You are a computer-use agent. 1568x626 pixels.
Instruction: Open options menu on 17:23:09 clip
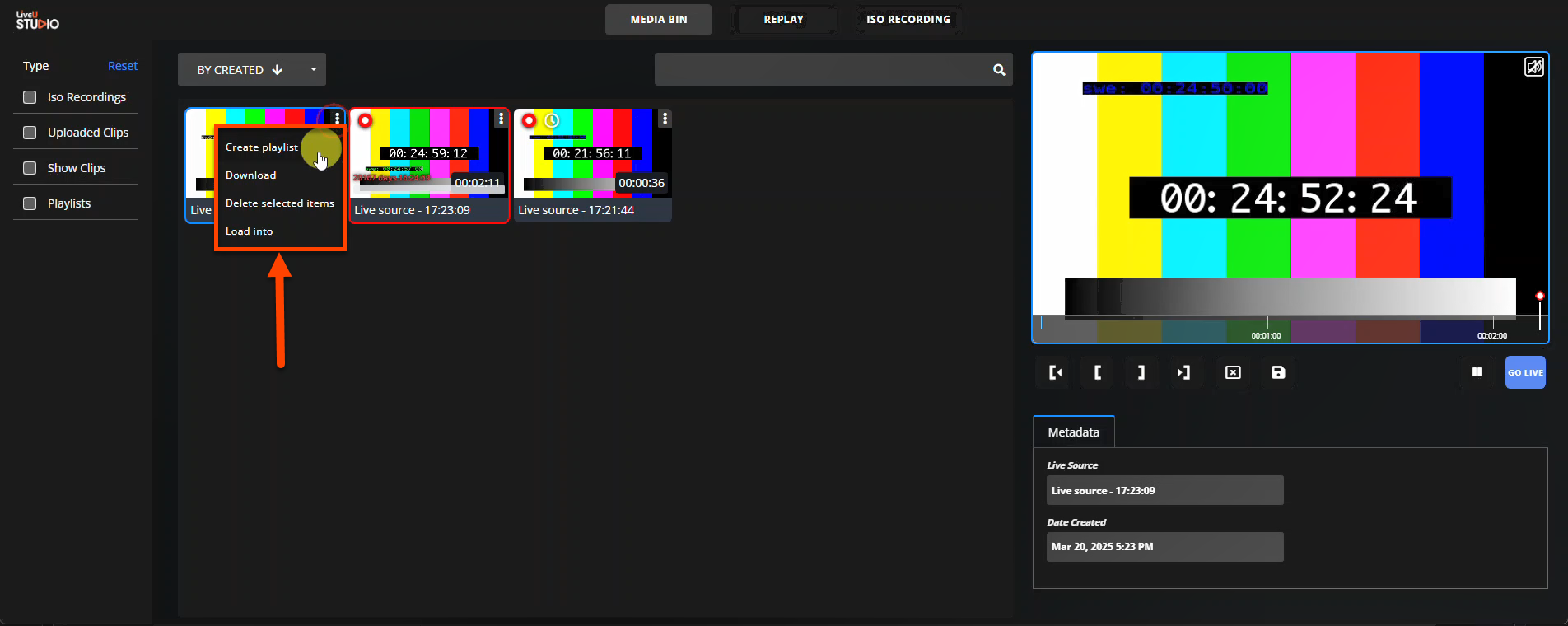pyautogui.click(x=501, y=119)
